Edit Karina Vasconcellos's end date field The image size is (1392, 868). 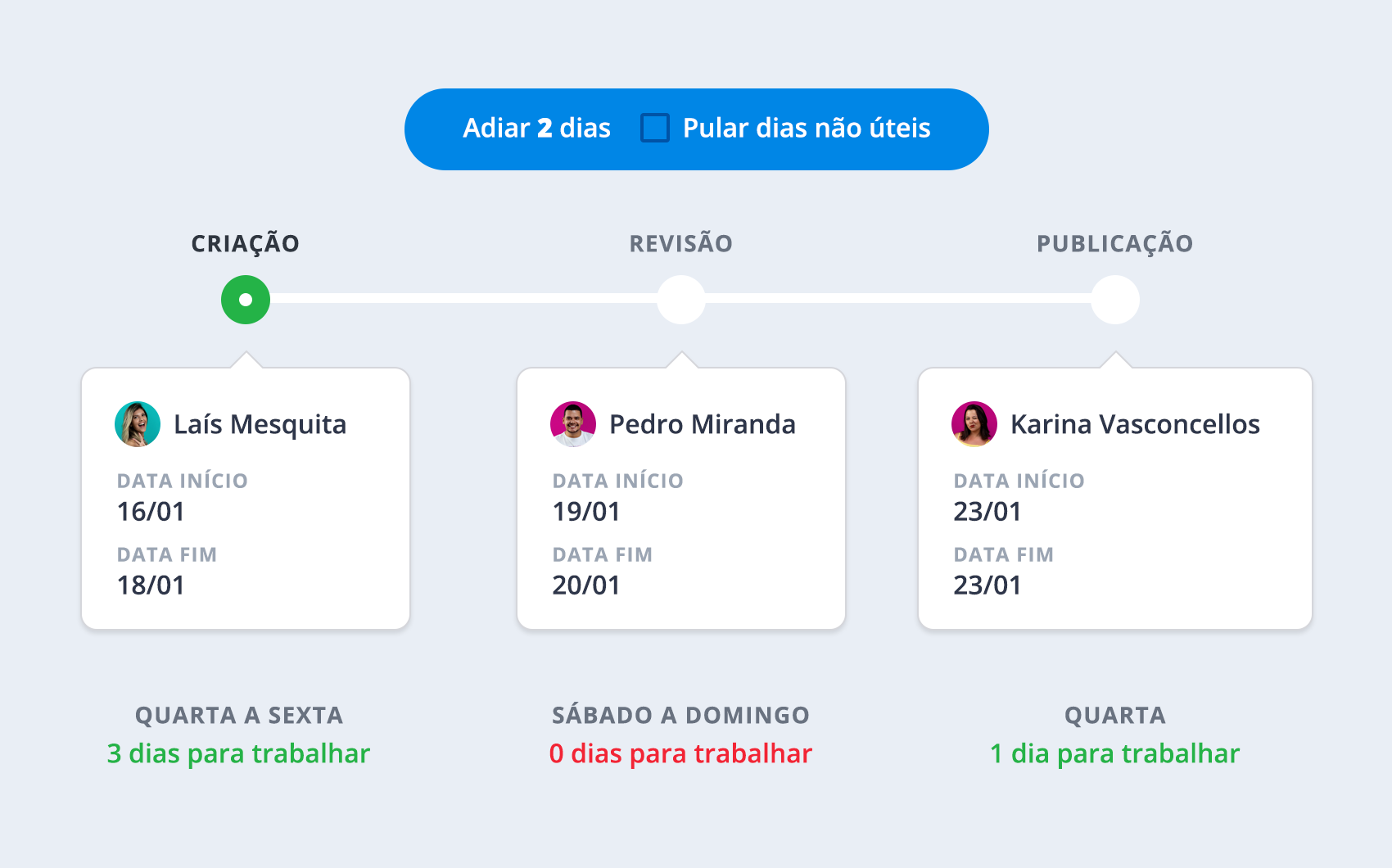(988, 585)
